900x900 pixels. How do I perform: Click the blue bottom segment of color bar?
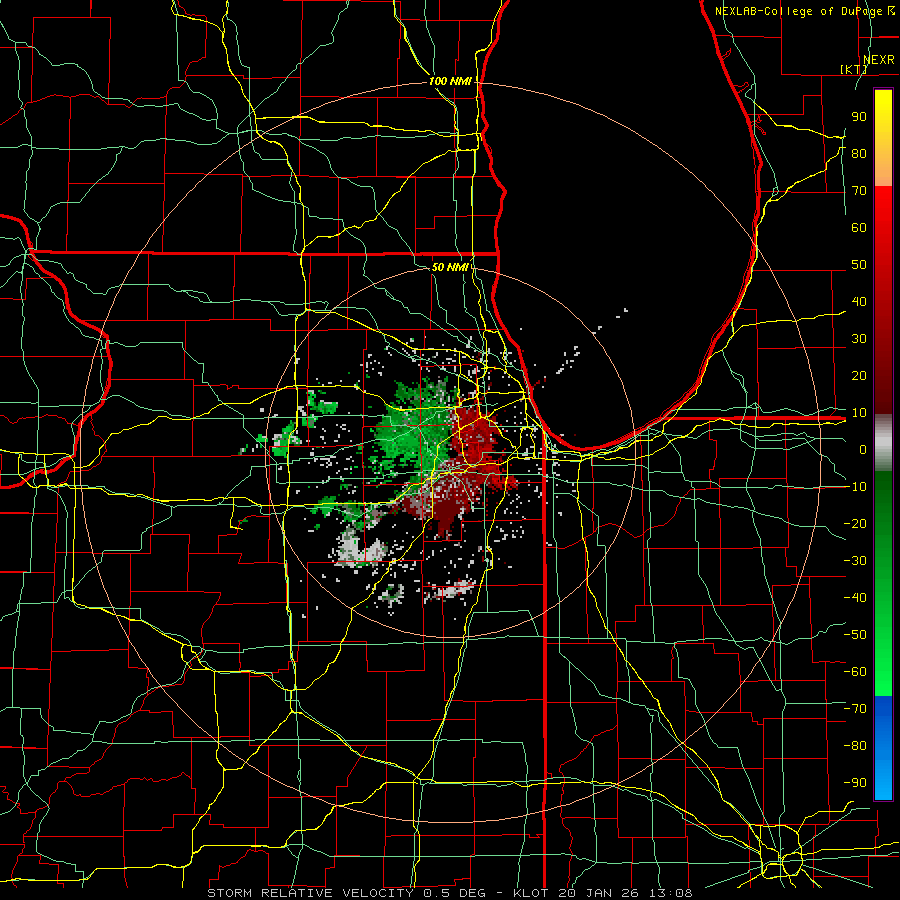pos(883,747)
